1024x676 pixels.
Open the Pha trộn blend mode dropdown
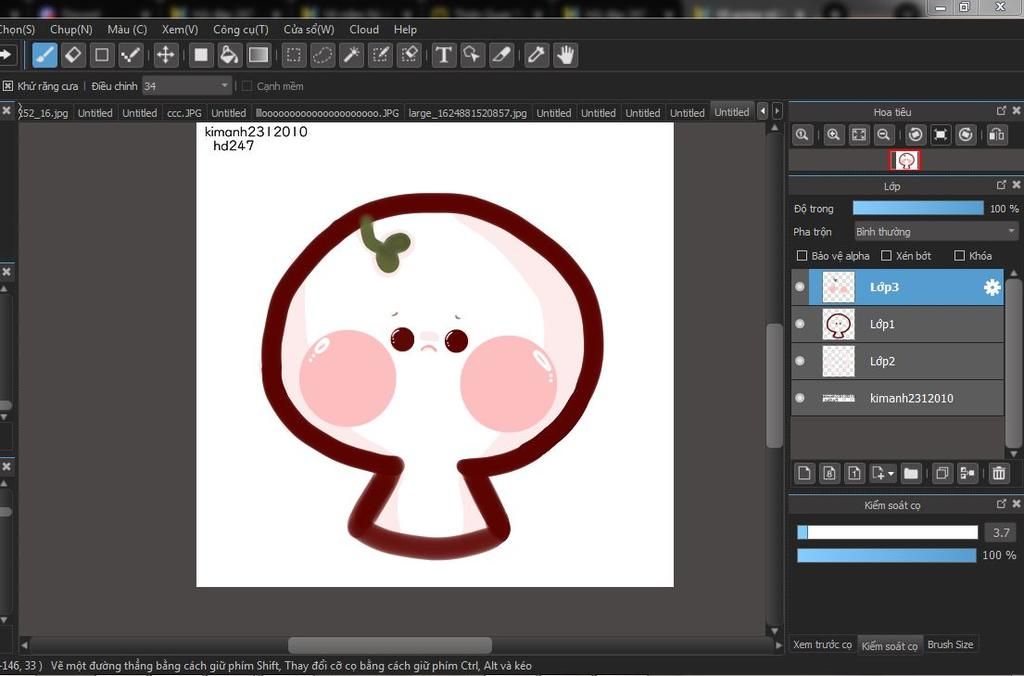[x=935, y=232]
